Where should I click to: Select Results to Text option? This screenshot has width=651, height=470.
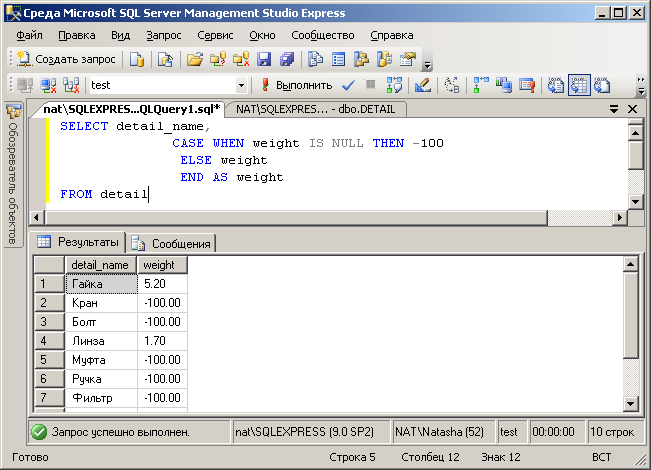click(556, 85)
